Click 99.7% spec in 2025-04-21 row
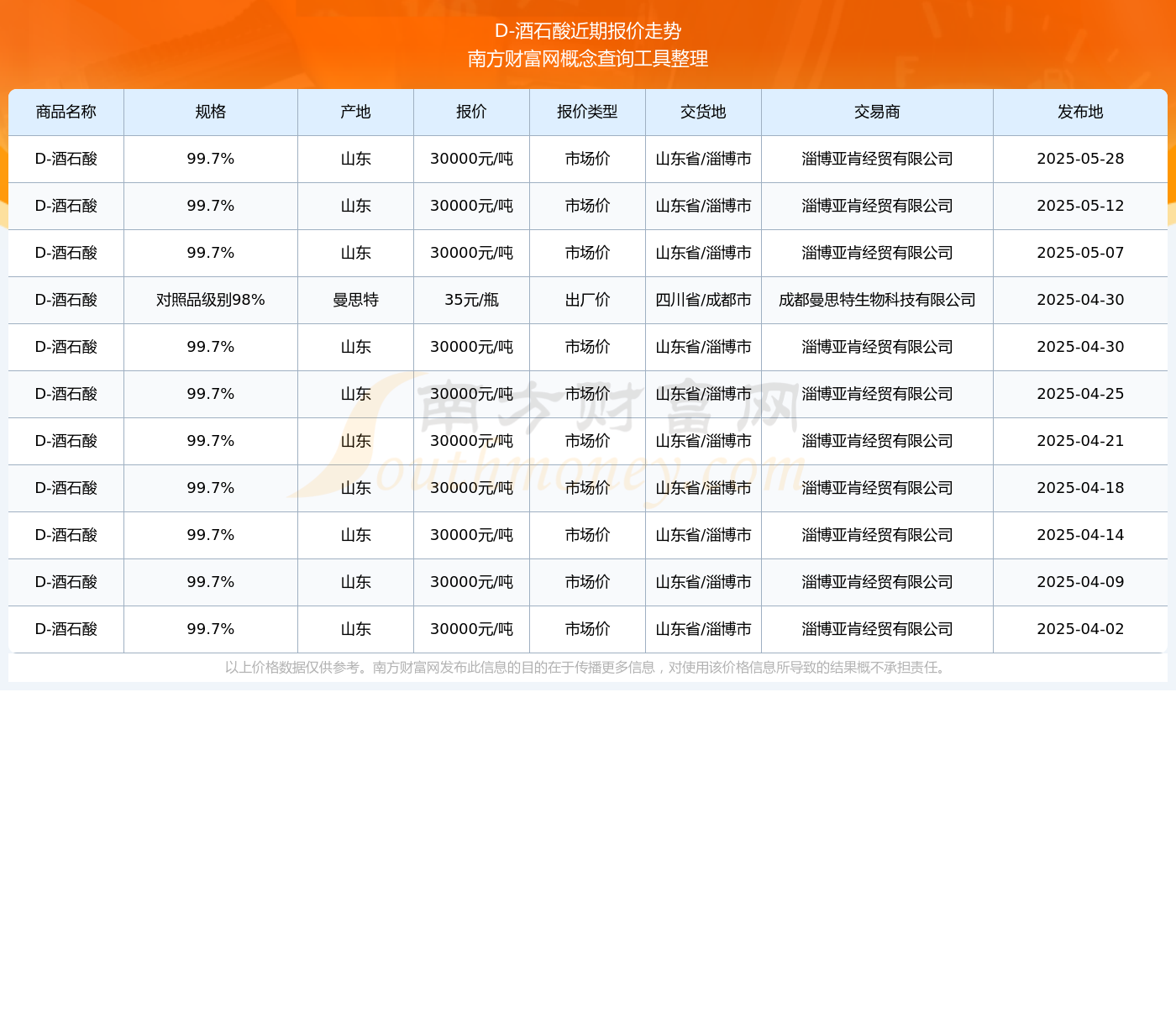This screenshot has height=1012, width=1176. click(211, 441)
